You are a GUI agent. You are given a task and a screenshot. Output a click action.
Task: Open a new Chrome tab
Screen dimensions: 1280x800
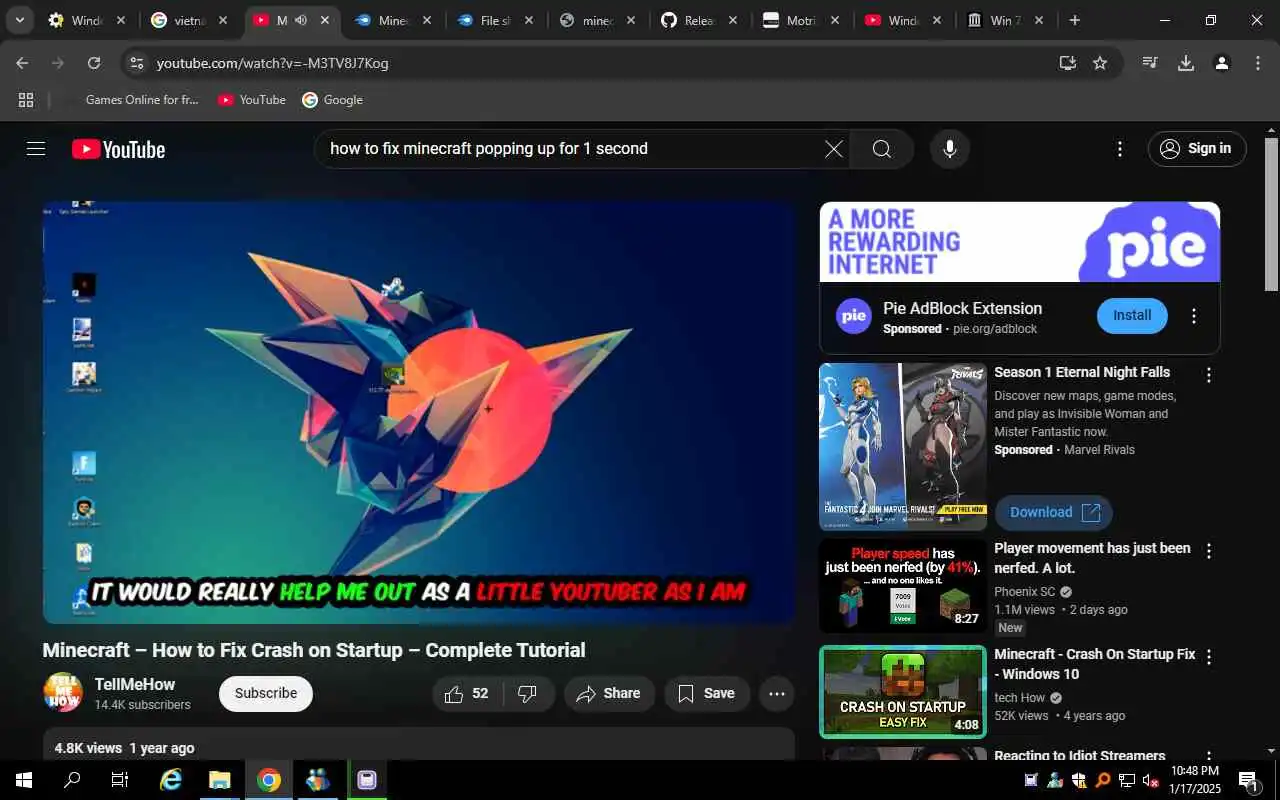[1075, 20]
